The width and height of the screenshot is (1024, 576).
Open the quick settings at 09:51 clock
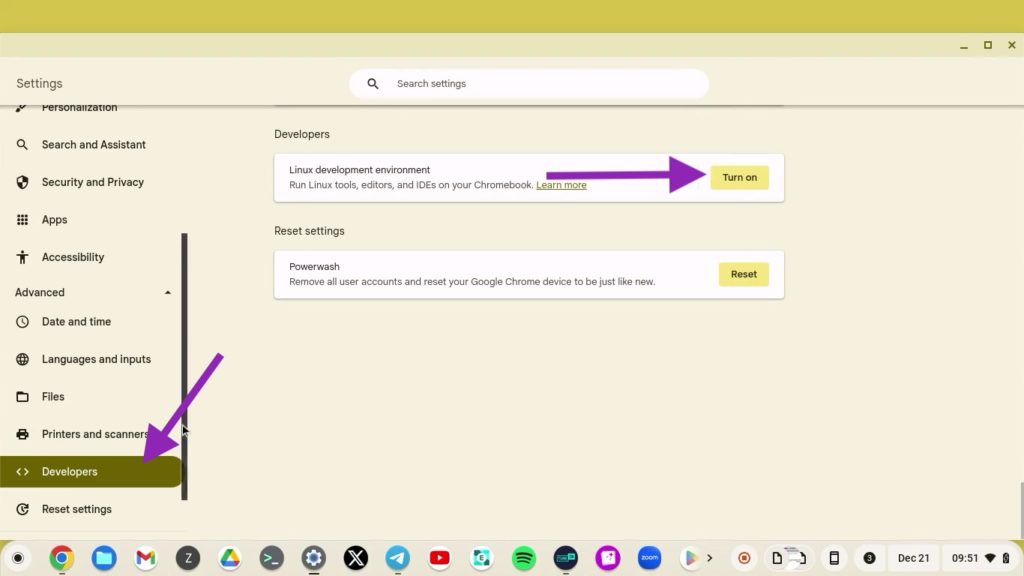click(980, 558)
